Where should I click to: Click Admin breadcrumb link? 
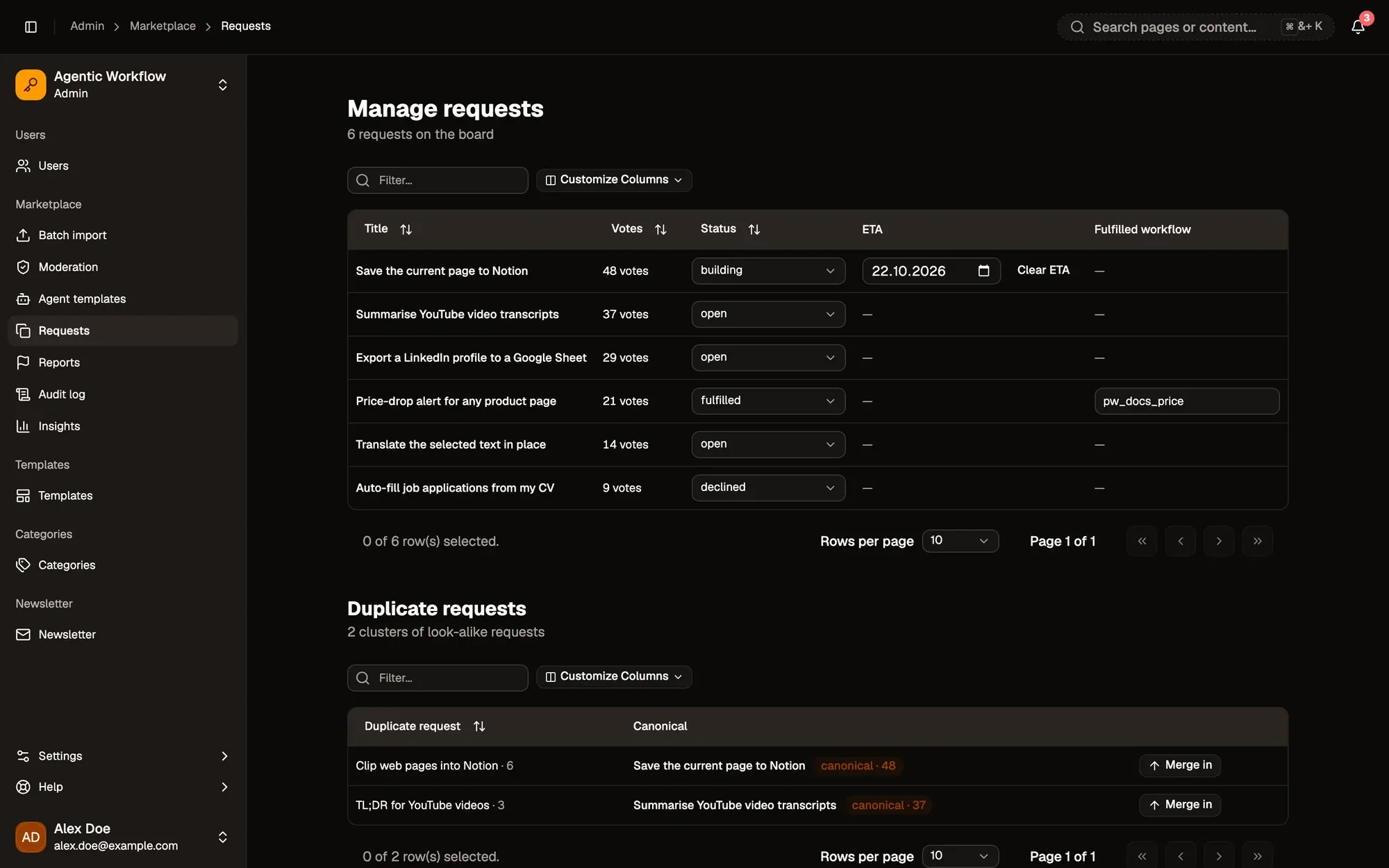[x=87, y=26]
